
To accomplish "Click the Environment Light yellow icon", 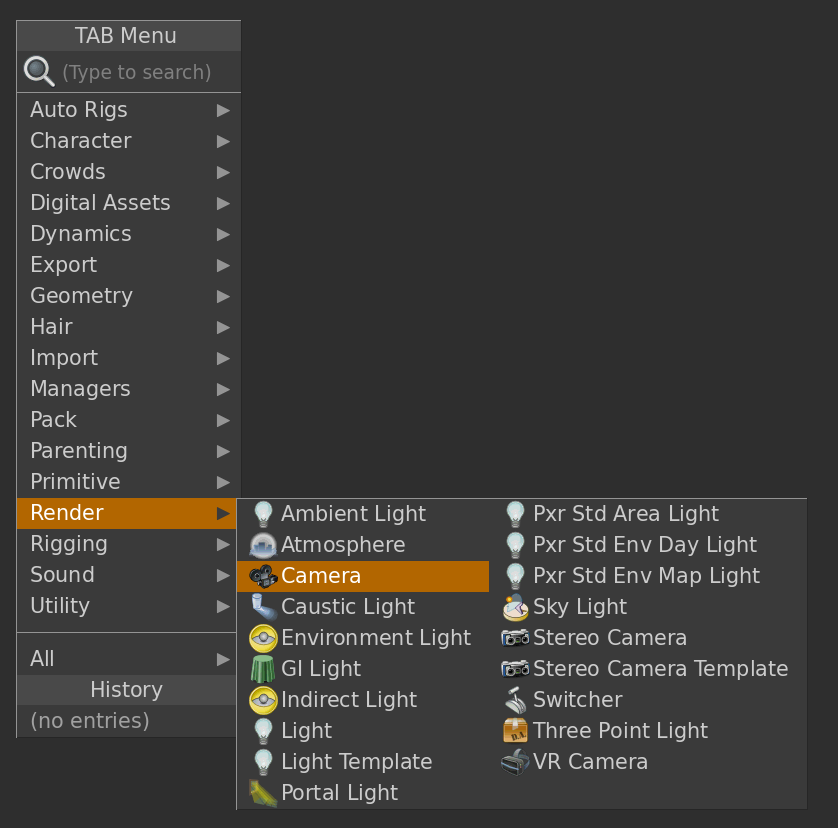I will point(263,638).
